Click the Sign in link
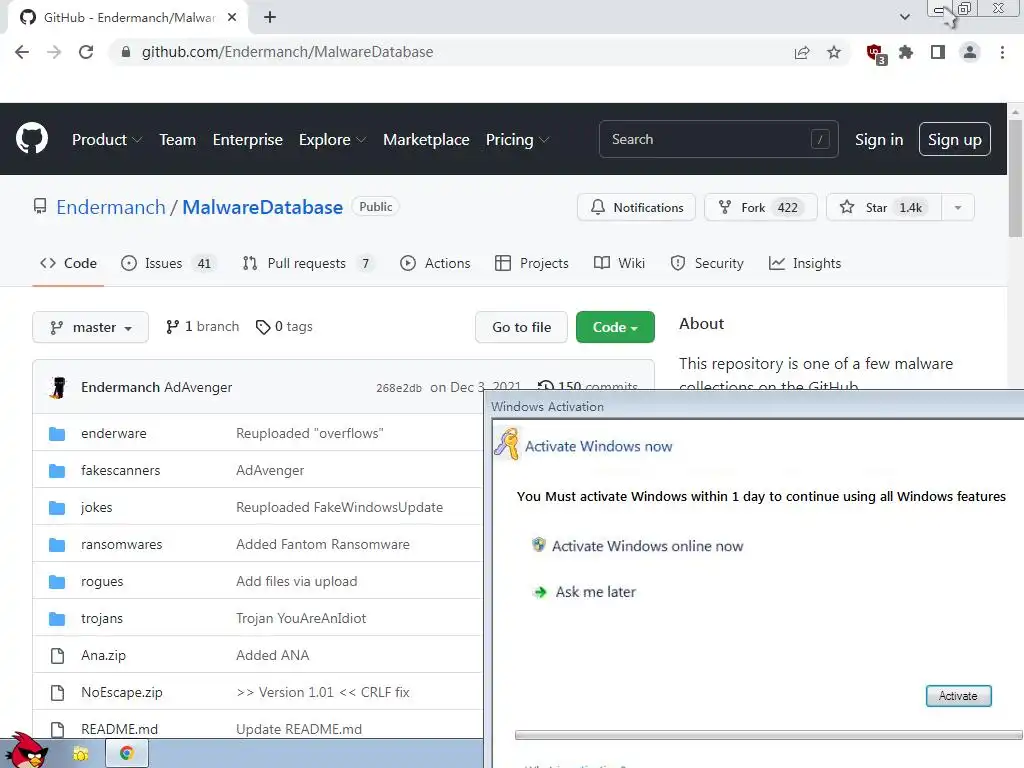The height and width of the screenshot is (768, 1024). (x=879, y=140)
